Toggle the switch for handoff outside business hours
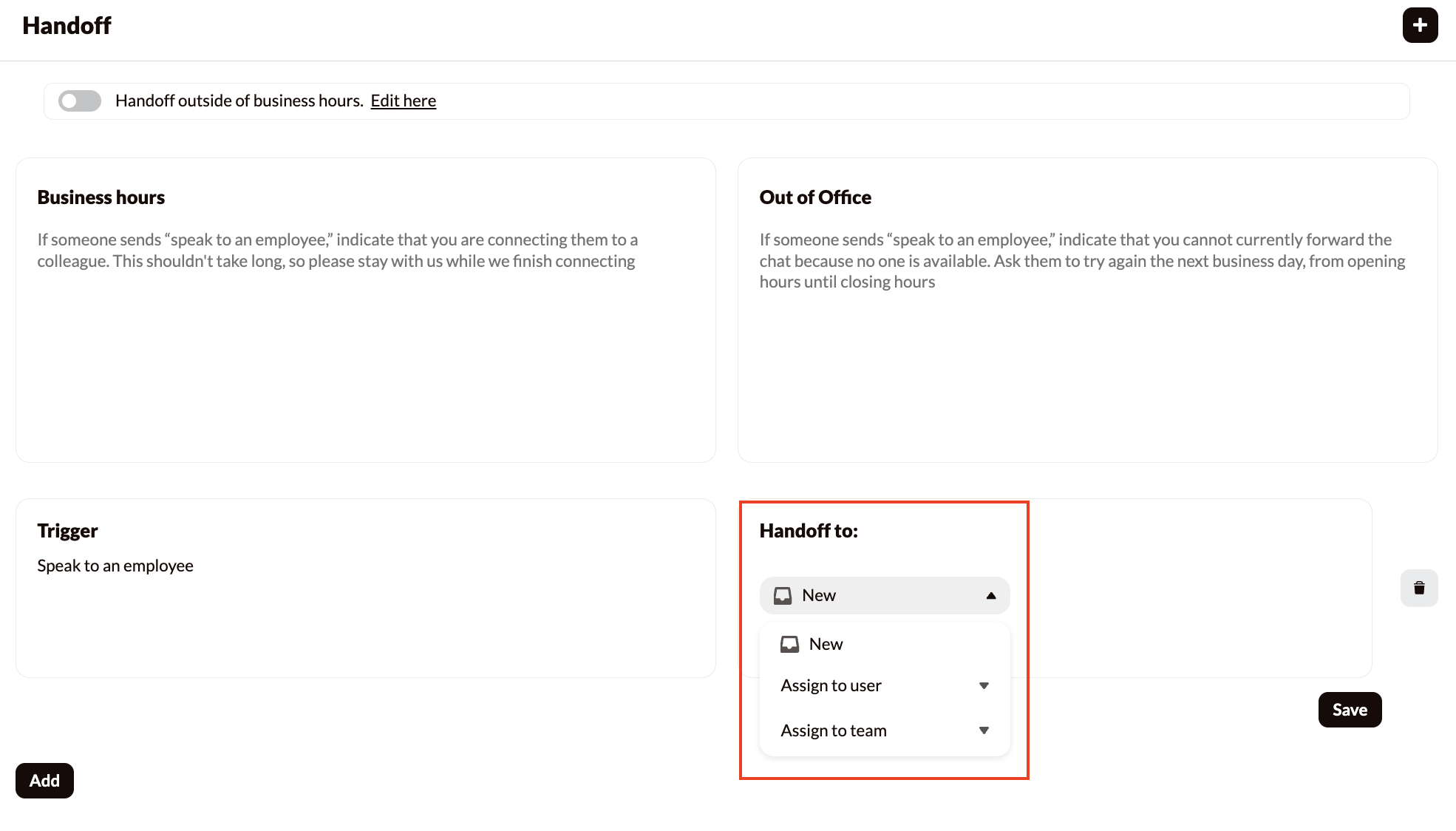Image resolution: width=1456 pixels, height=831 pixels. point(79,101)
